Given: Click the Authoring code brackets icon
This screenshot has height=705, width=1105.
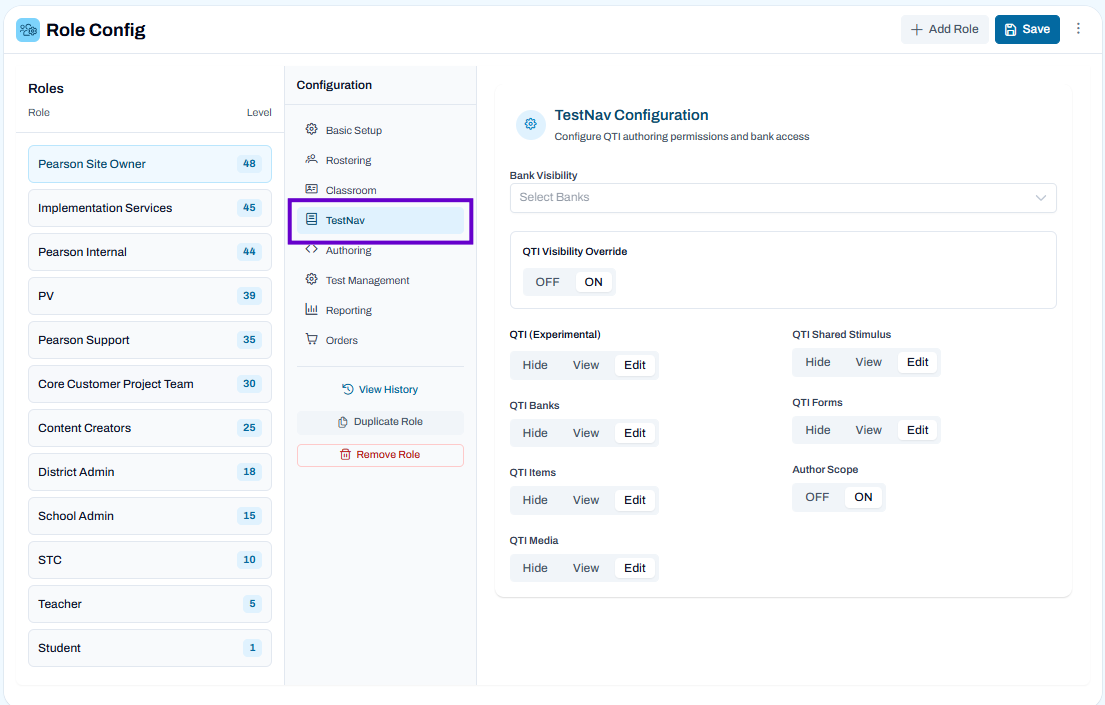Looking at the screenshot, I should pyautogui.click(x=311, y=249).
